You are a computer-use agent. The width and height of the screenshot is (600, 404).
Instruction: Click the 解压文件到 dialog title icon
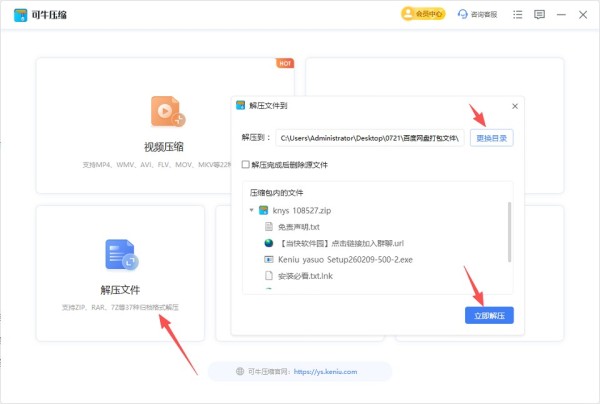coord(240,105)
